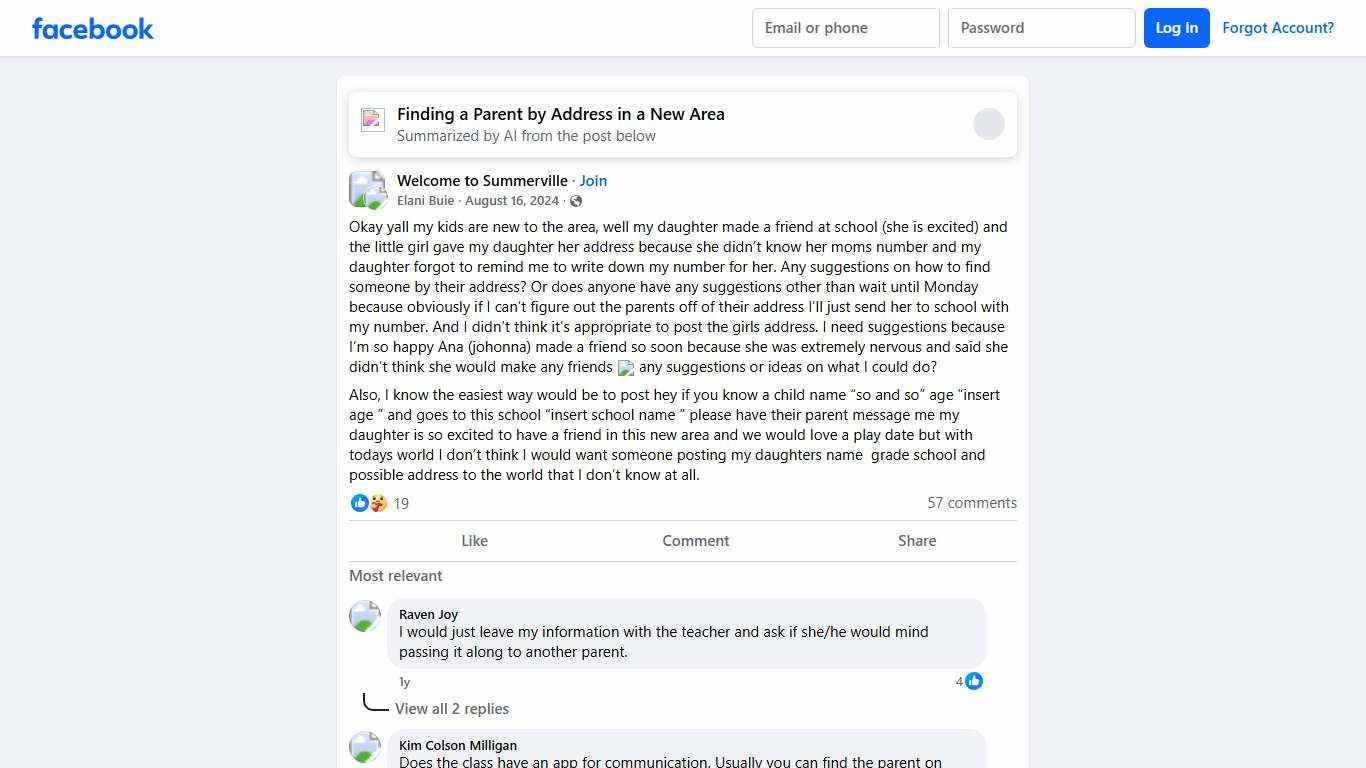Select Comment action on the post
The width and height of the screenshot is (1366, 768).
(x=695, y=541)
